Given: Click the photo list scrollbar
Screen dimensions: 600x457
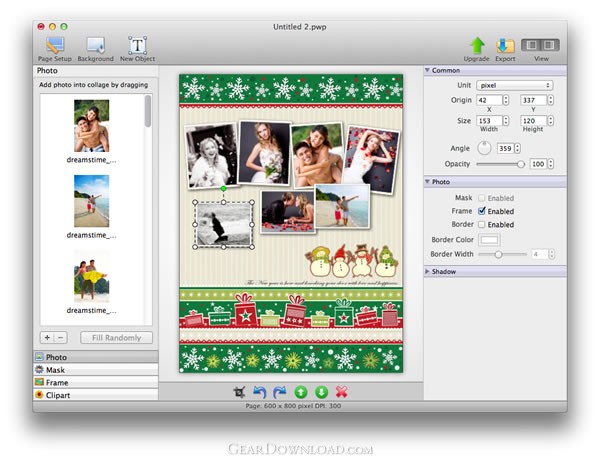Looking at the screenshot, I should 148,111.
